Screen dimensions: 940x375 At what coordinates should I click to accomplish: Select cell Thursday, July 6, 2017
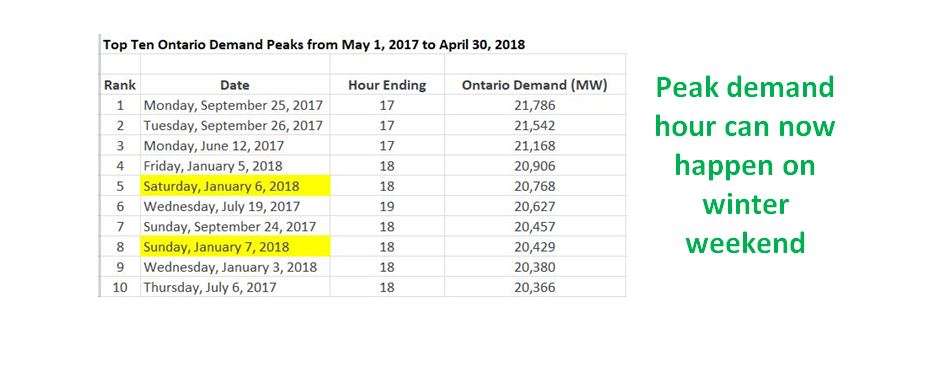[x=235, y=287]
